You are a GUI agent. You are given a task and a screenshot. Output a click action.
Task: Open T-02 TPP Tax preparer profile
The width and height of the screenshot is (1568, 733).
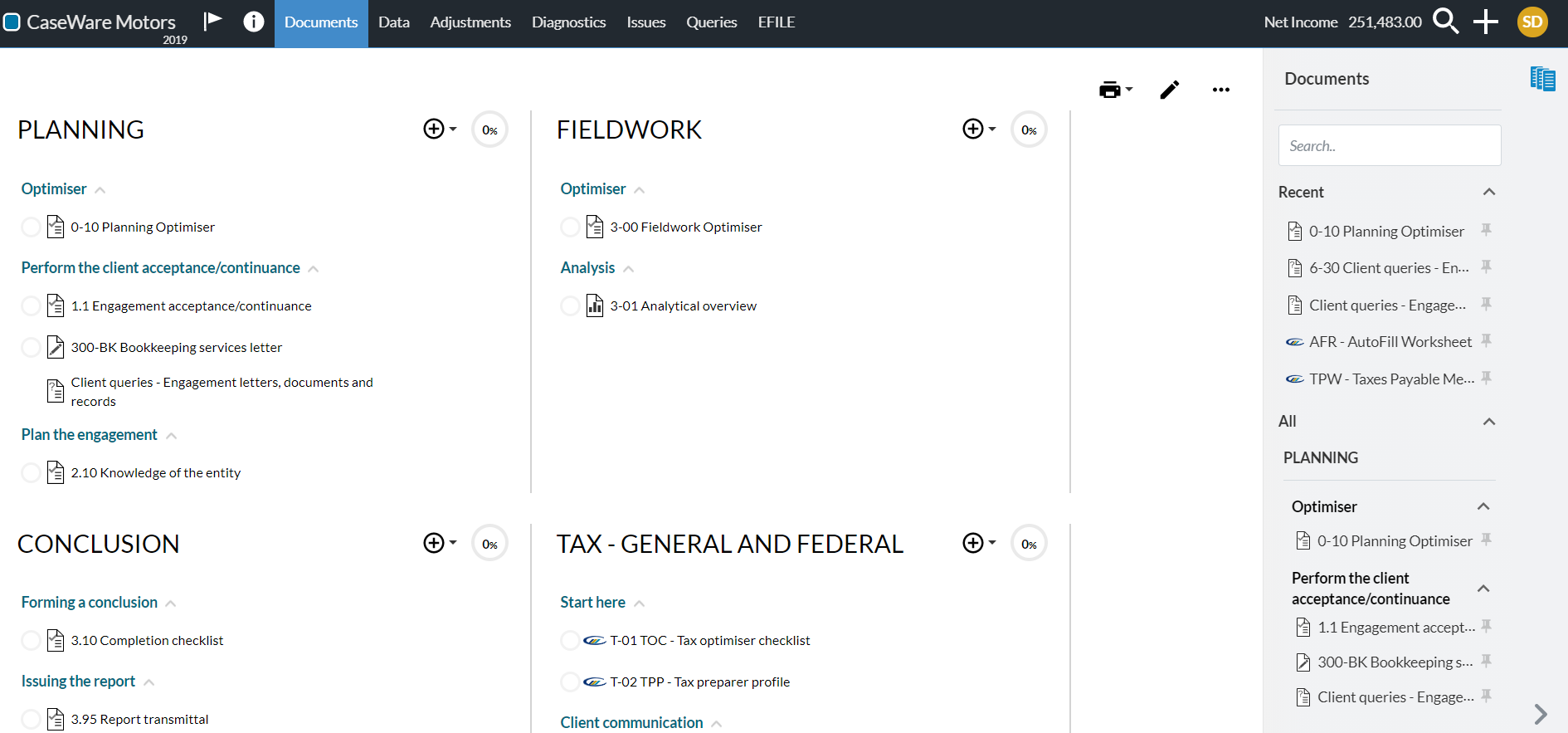(699, 682)
